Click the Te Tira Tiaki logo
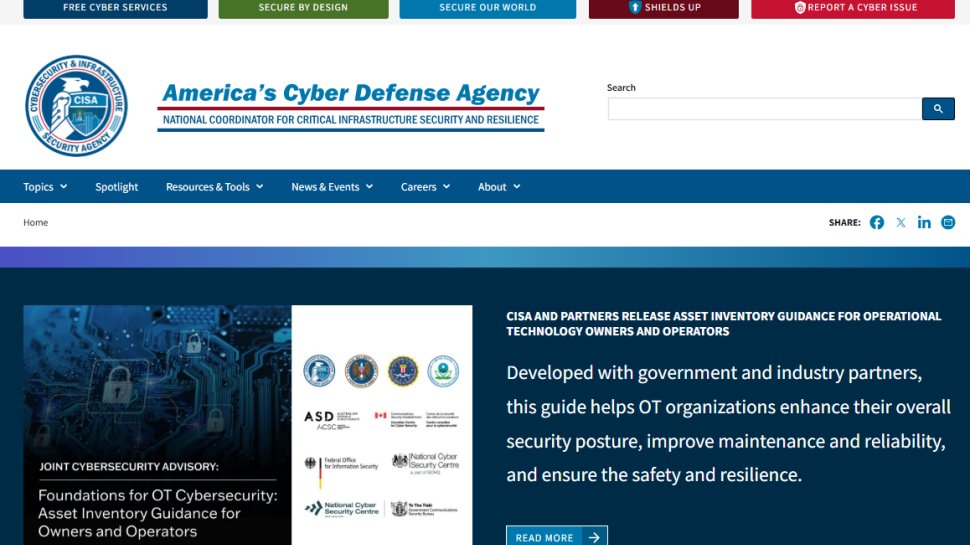The width and height of the screenshot is (970, 545). (424, 509)
